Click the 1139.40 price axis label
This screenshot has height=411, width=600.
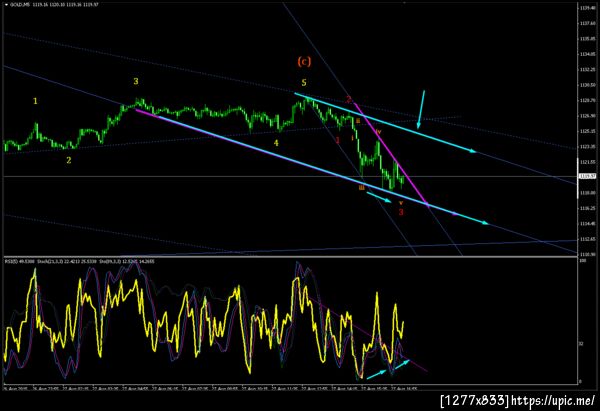coord(587,8)
